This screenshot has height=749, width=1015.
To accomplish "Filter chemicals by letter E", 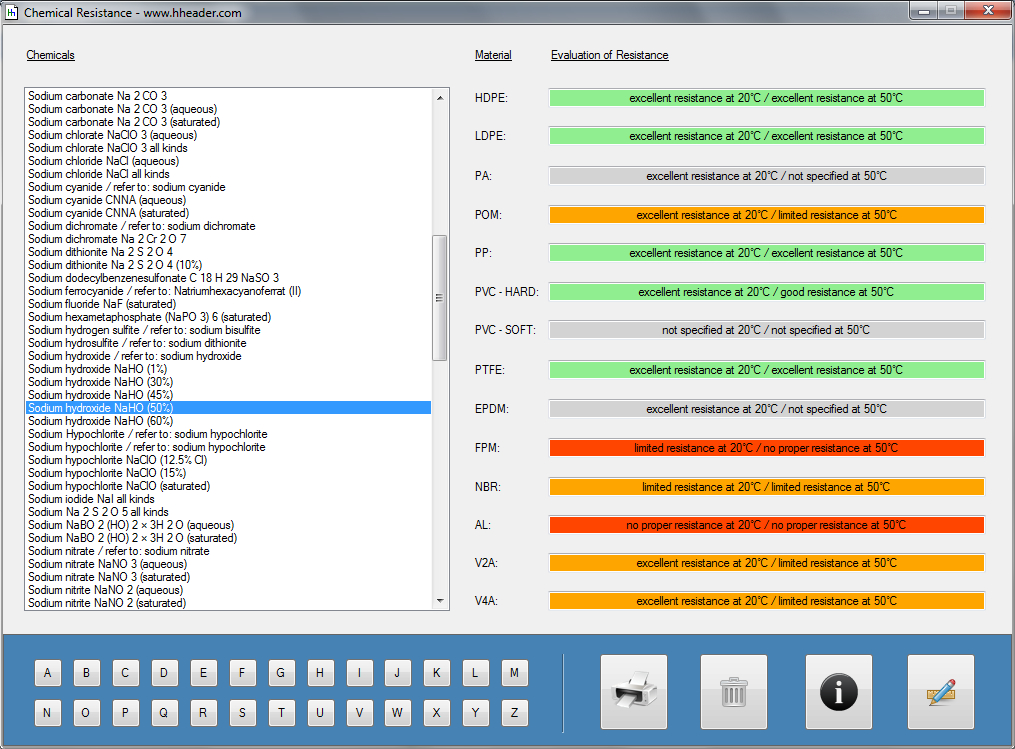I will pos(203,673).
